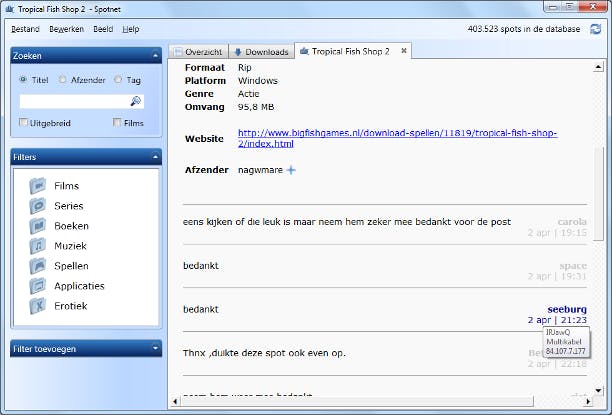Switch to the Downloads tab
612x415 pixels.
[x=262, y=52]
